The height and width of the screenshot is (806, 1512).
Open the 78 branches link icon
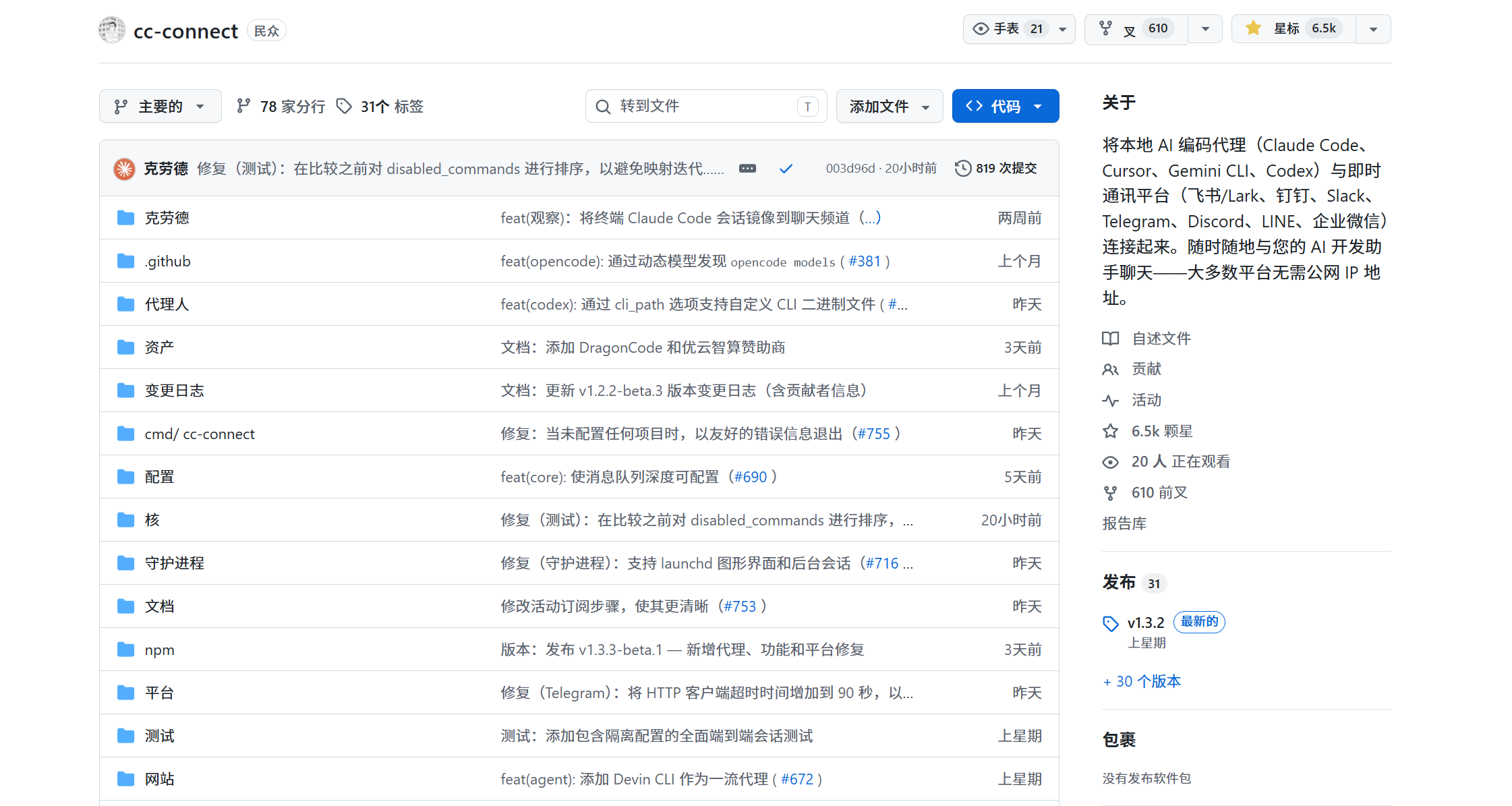coord(243,107)
